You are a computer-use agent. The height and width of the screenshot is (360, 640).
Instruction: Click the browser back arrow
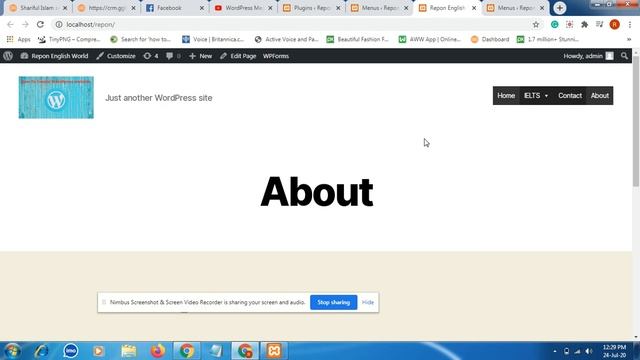click(10, 24)
